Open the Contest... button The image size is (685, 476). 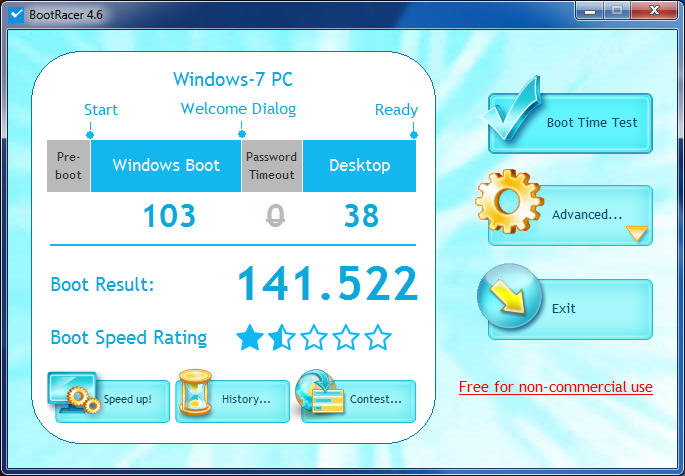tap(358, 401)
